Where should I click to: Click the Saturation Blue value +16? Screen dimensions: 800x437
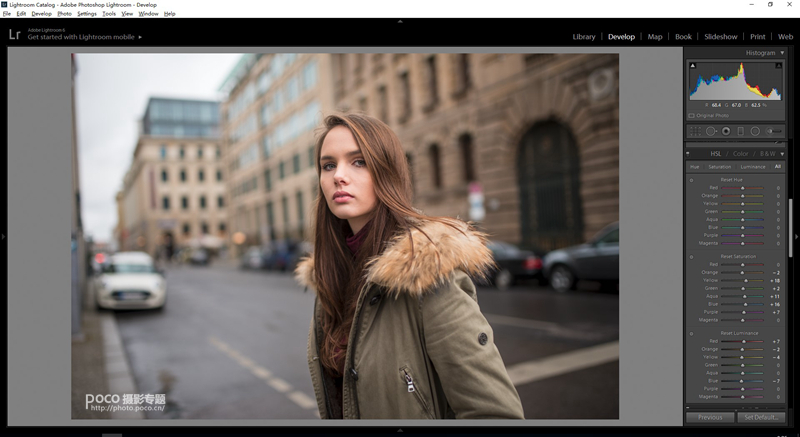pyautogui.click(x=775, y=304)
